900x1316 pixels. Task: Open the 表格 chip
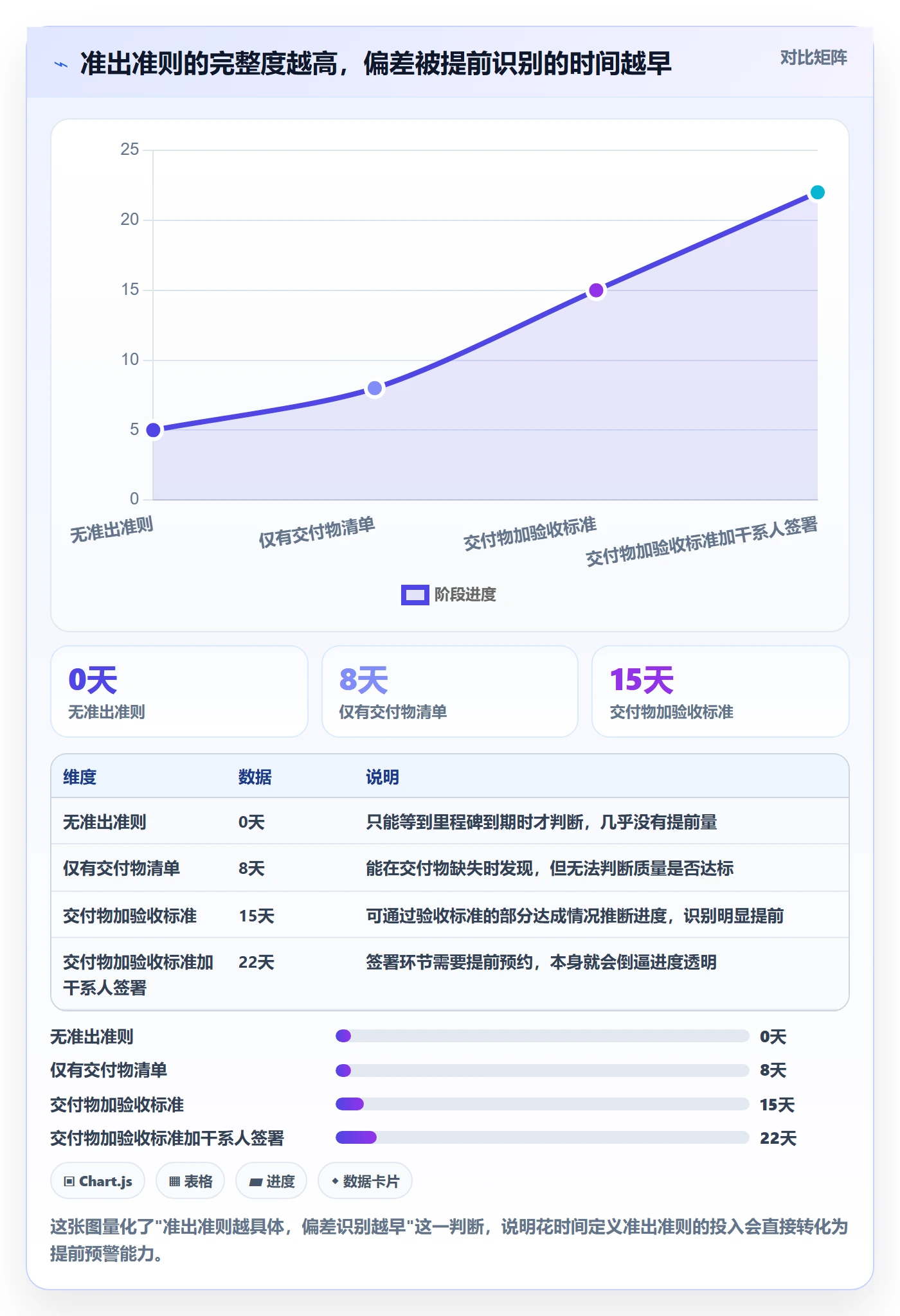point(190,1181)
